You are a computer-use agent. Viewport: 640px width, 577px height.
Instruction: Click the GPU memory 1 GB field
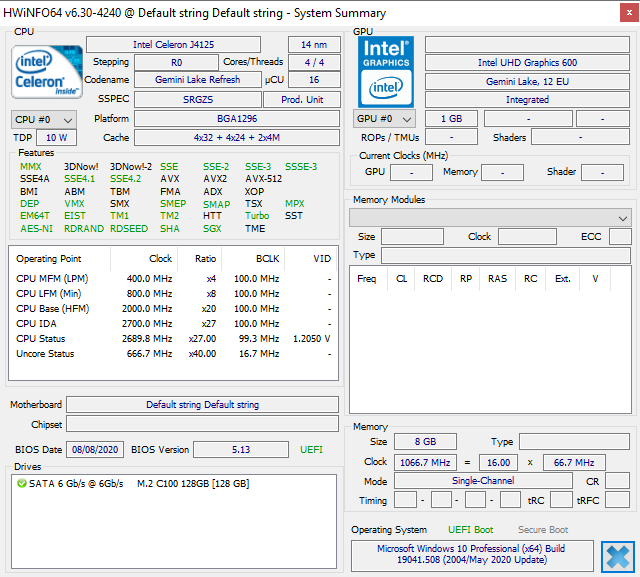(x=451, y=119)
